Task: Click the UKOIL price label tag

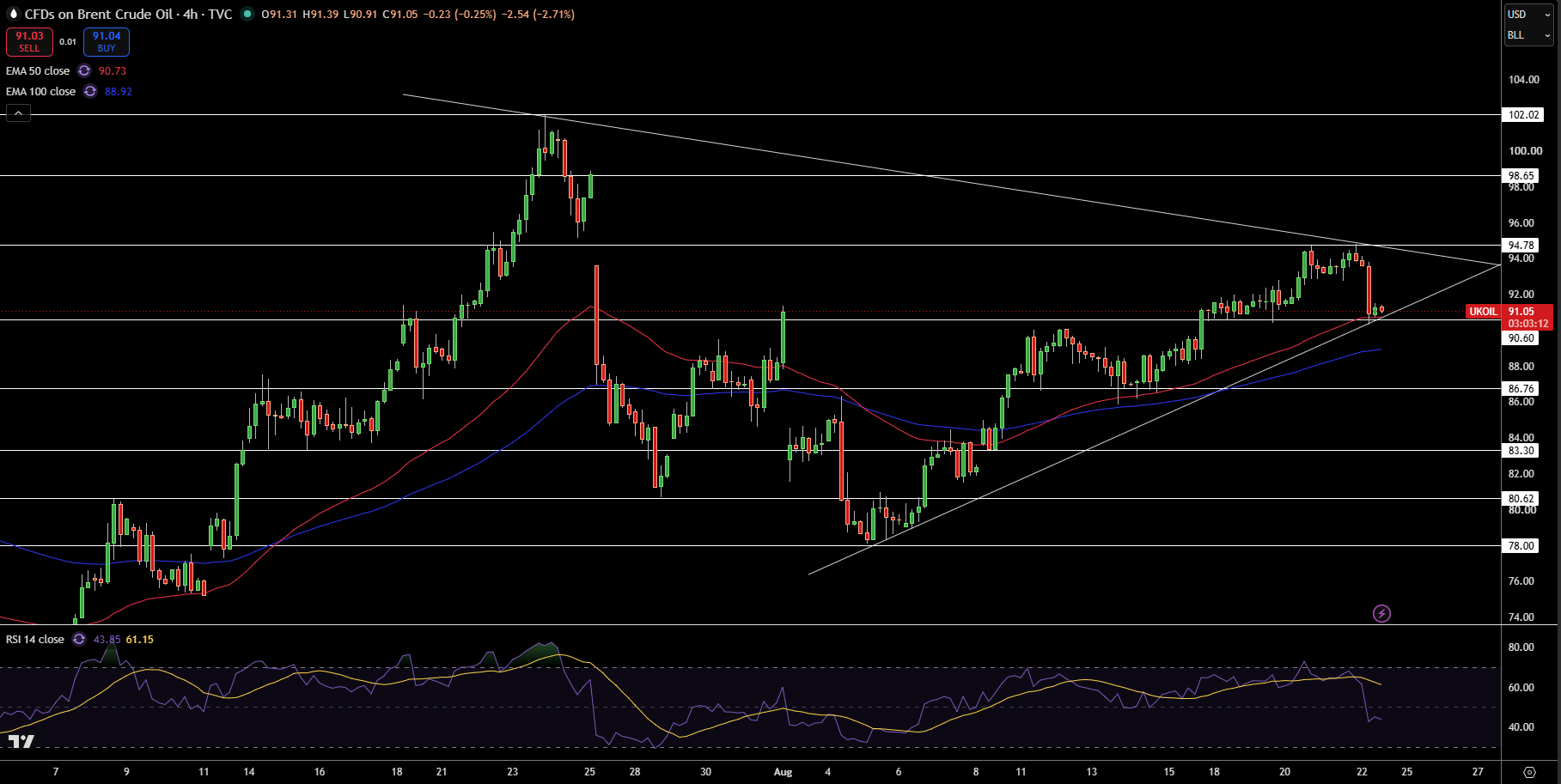Action: coord(1483,312)
